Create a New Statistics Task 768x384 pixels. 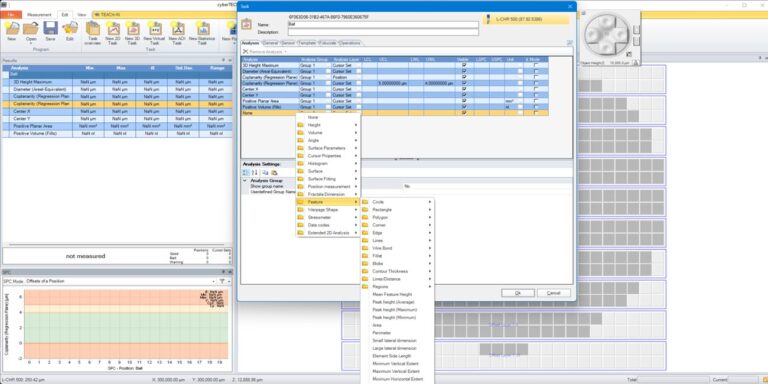click(x=202, y=28)
